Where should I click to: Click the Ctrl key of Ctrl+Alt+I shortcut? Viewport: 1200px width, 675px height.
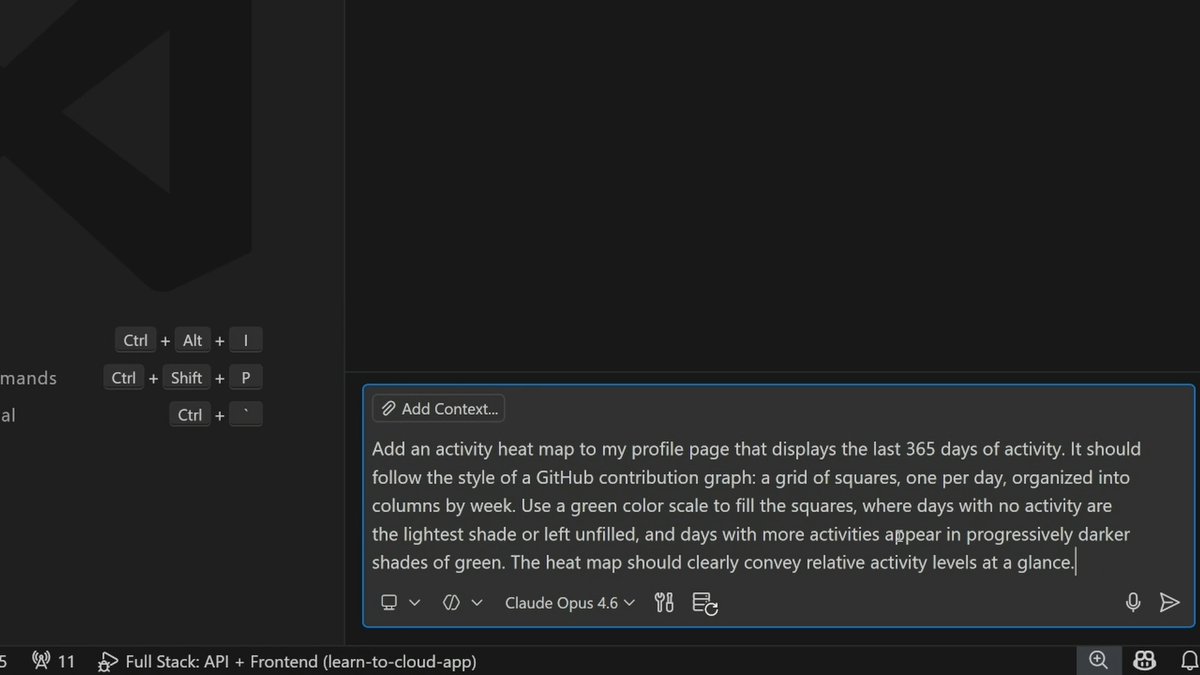point(136,340)
